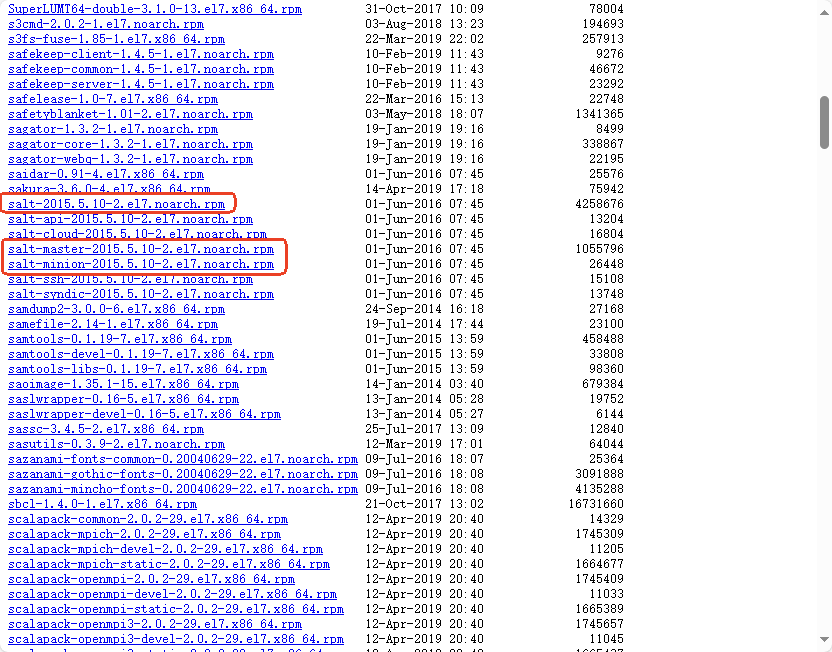
Task: Click scalapack-openmpi3-2.0.2-29.el7.x86_64.rpm
Action: [x=155, y=623]
